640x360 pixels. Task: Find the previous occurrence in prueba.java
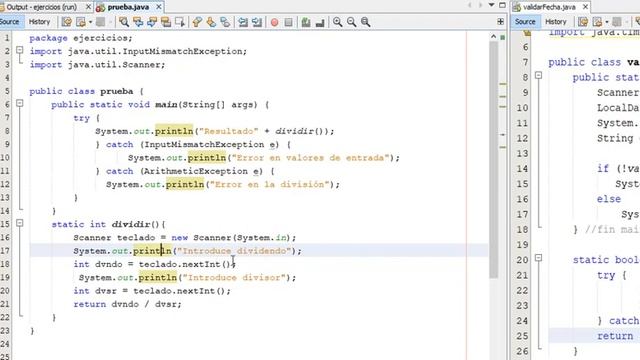138,22
